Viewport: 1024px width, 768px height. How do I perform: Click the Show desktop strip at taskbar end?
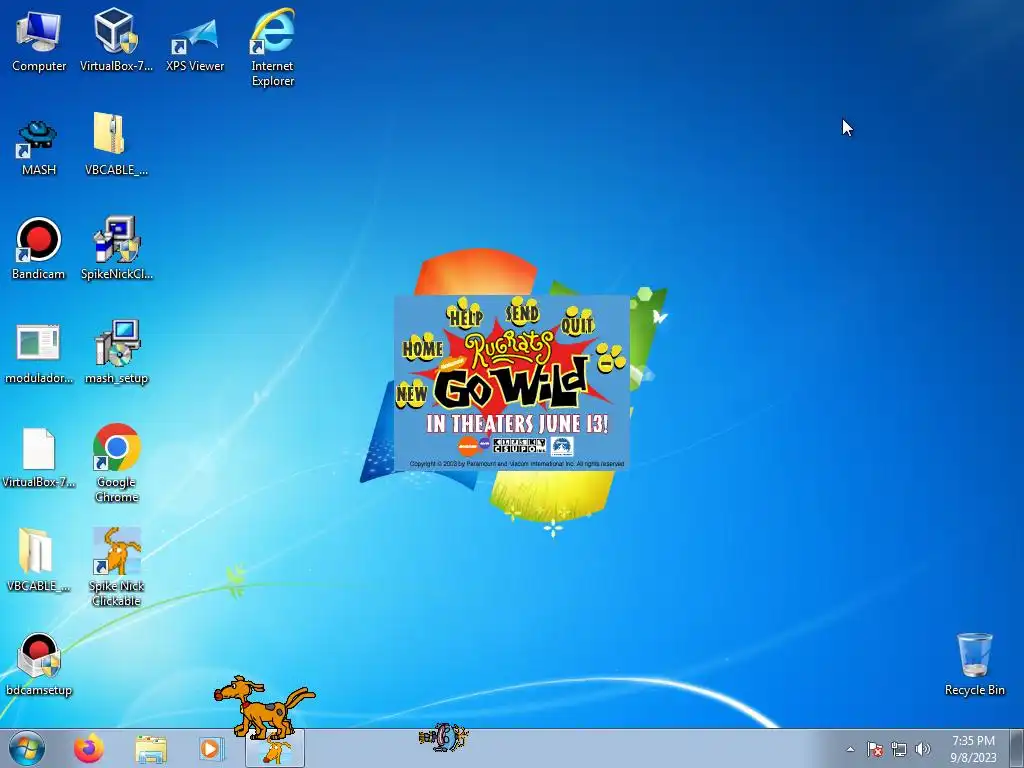click(1017, 748)
